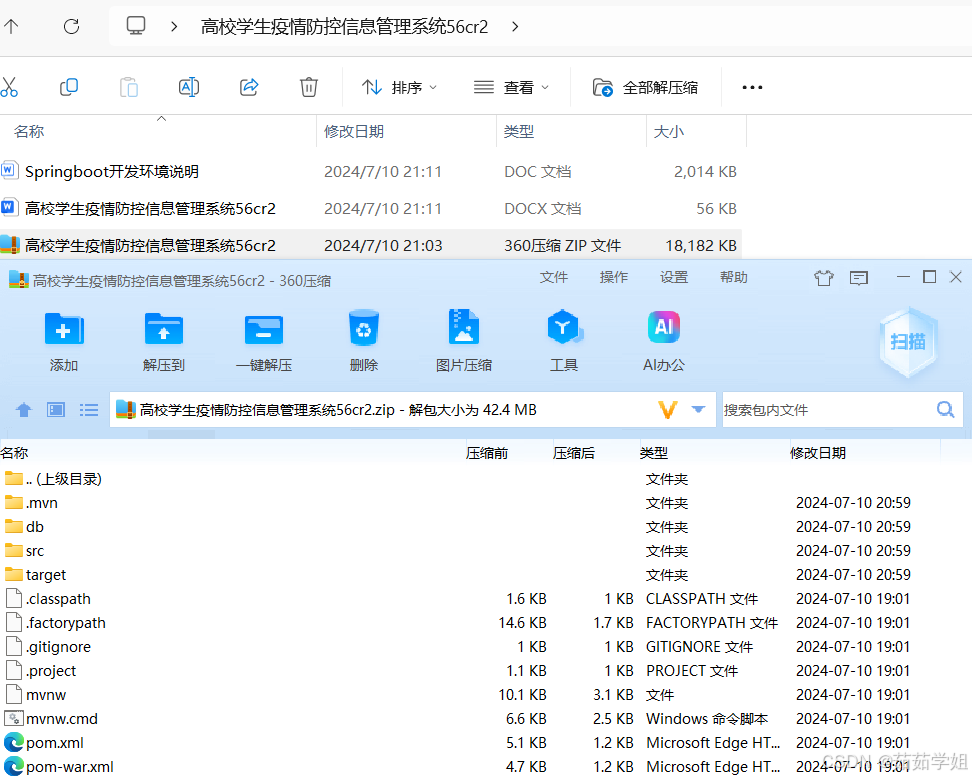Open the 设置 menu in 360压缩
Viewport: 972px width, 779px height.
click(674, 277)
